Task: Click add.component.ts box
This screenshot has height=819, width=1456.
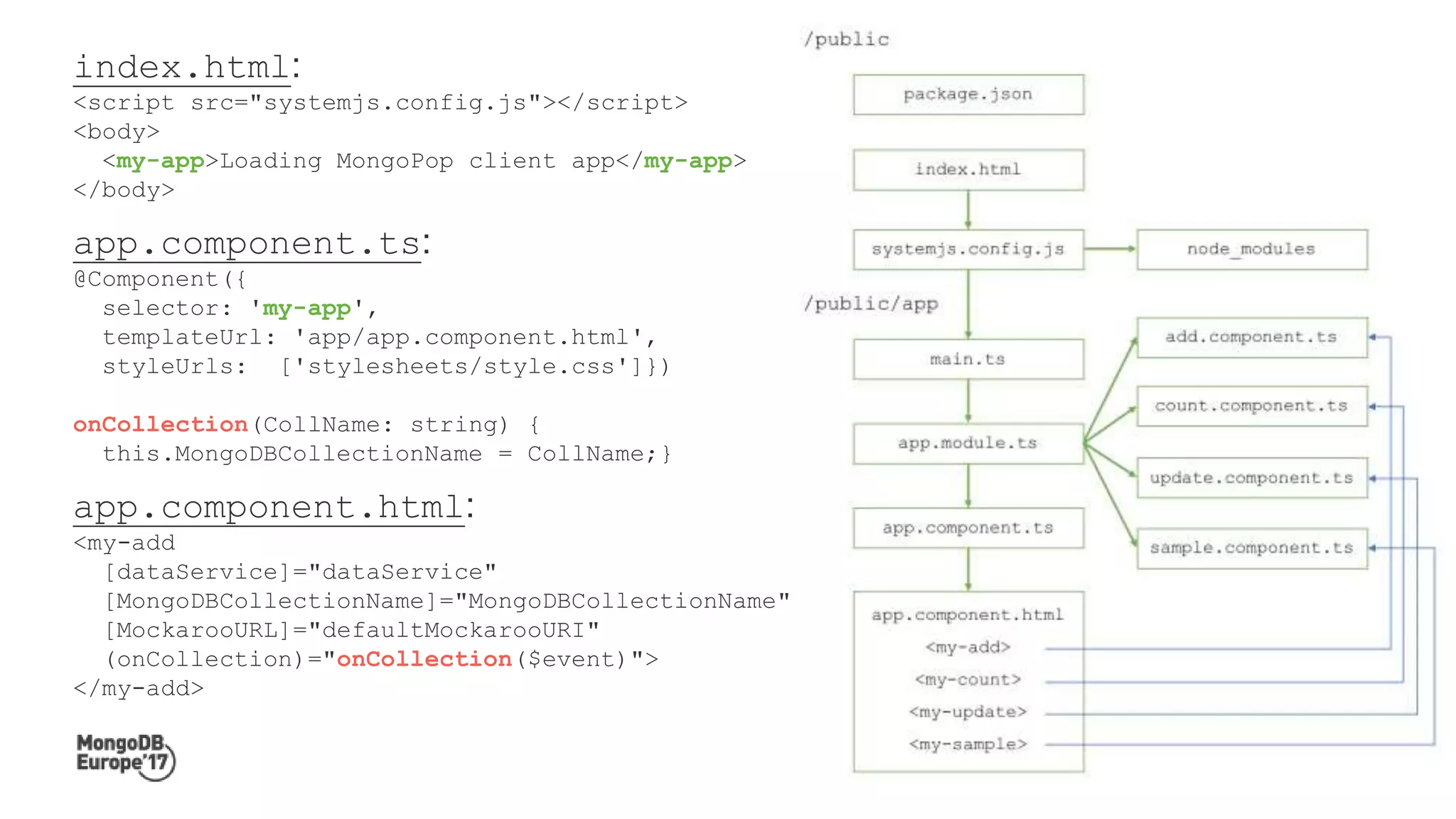Action: pyautogui.click(x=1252, y=338)
